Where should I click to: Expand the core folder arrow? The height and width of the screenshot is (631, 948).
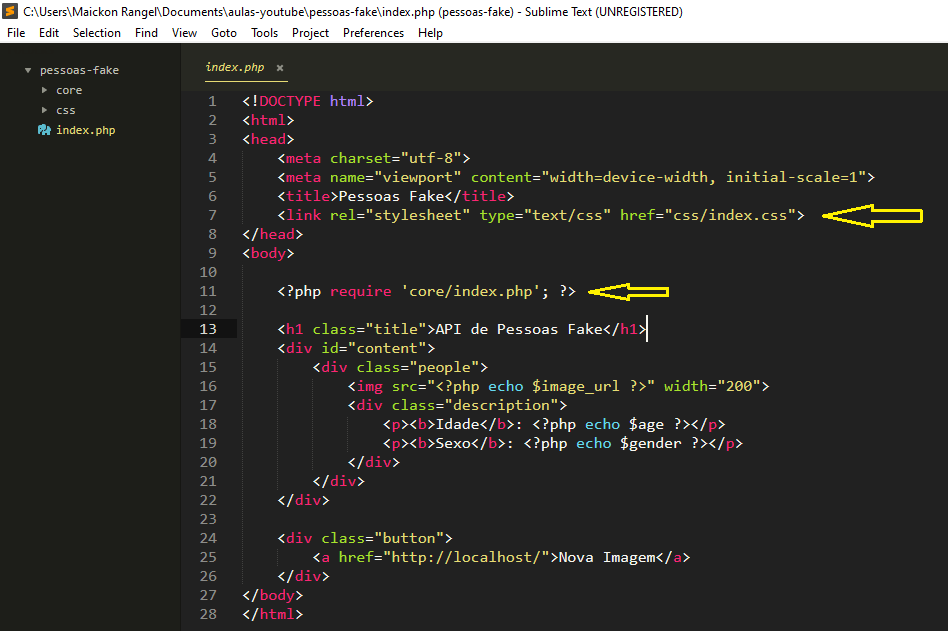click(44, 90)
